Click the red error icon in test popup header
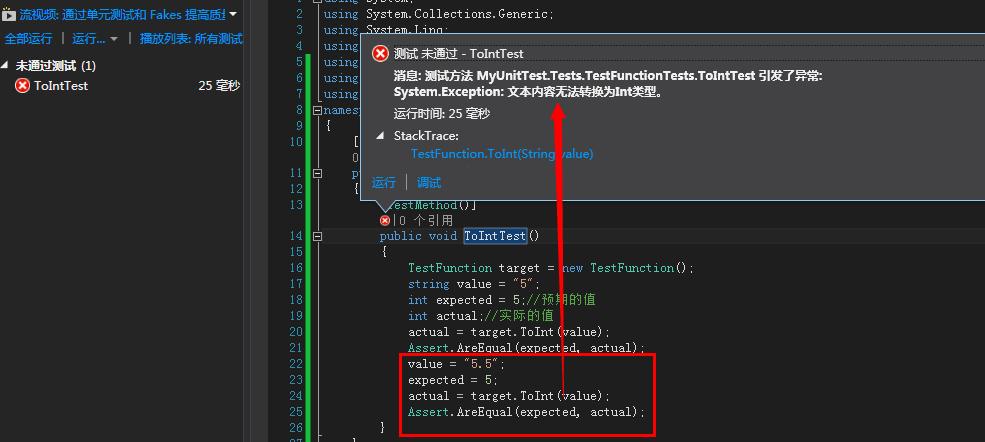The height and width of the screenshot is (442, 985). (x=380, y=54)
